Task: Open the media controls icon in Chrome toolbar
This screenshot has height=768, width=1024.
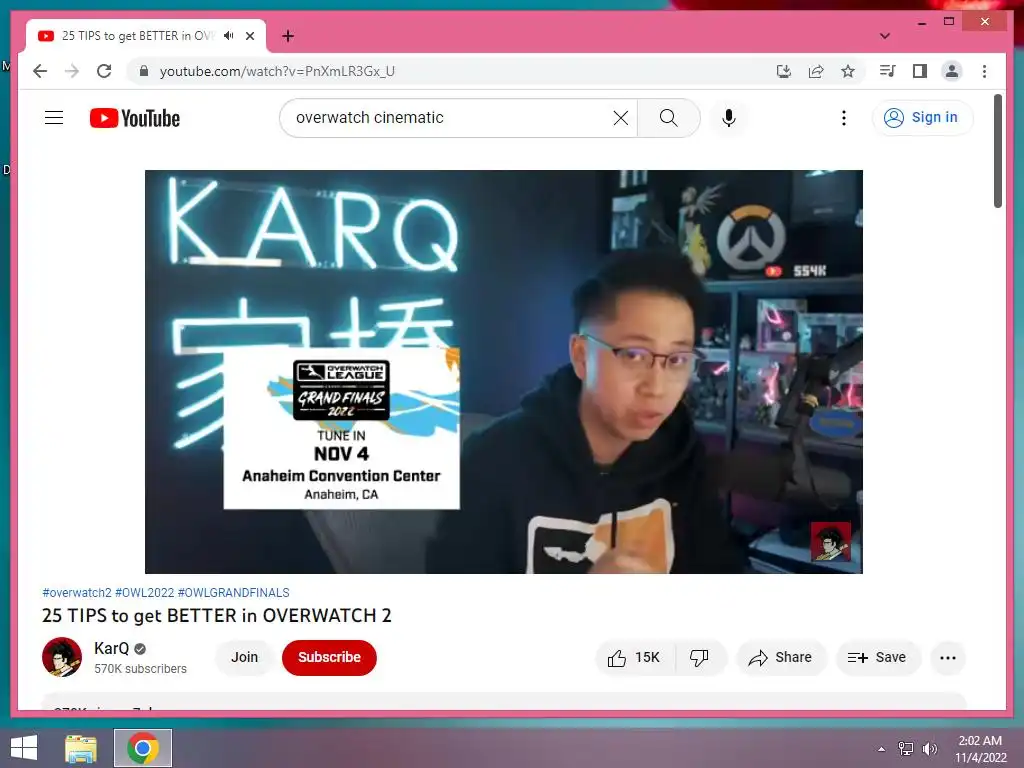Action: (888, 71)
